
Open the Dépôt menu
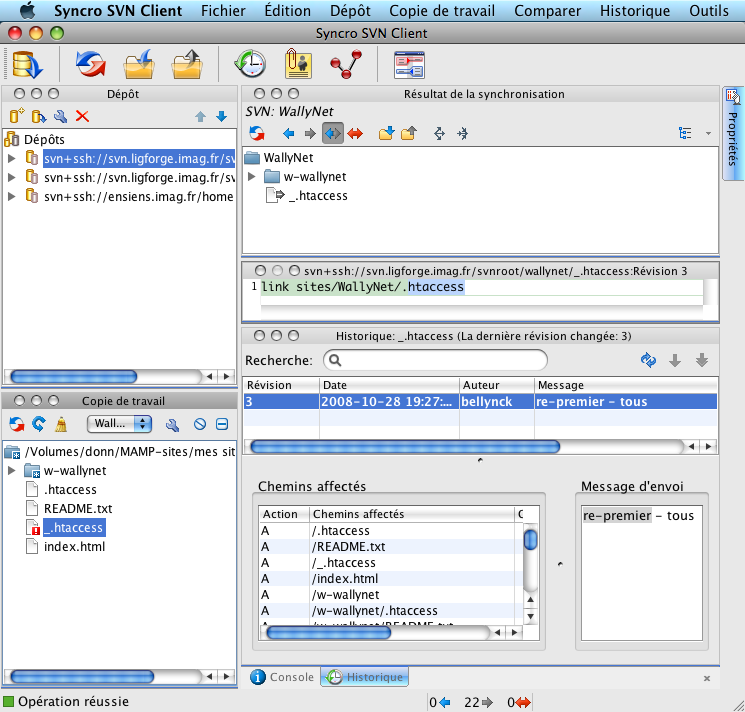(x=350, y=10)
